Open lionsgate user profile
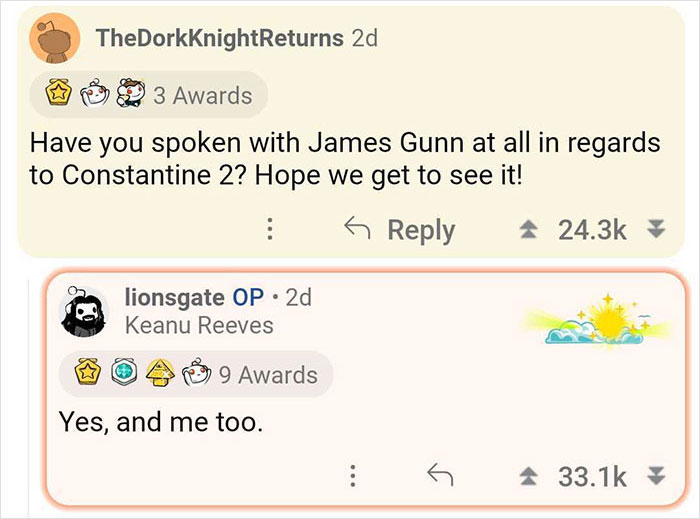Image resolution: width=700 pixels, height=519 pixels. coord(174,297)
